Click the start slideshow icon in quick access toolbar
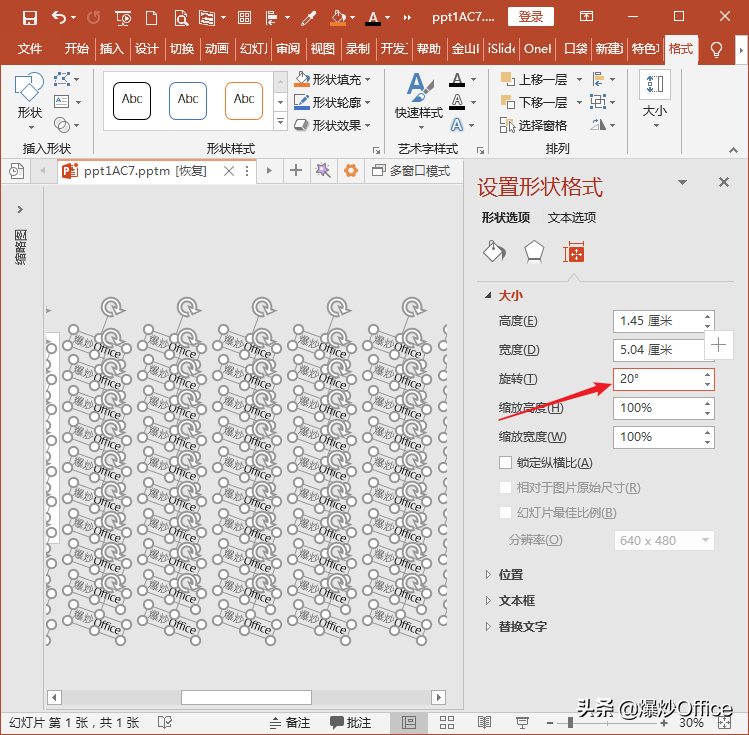 pyautogui.click(x=123, y=18)
